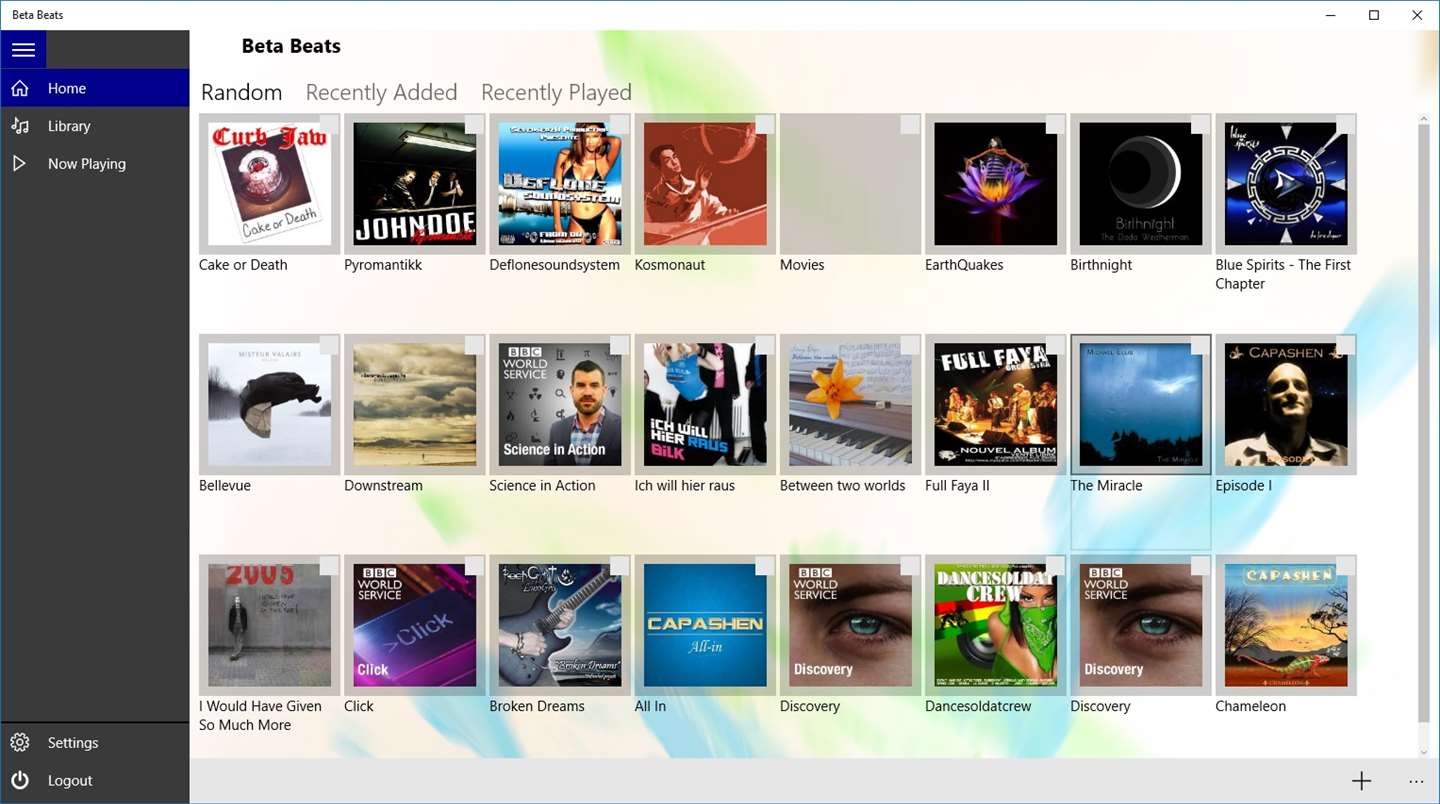Click the scrollbar up arrow
Screen dimensions: 1440x804
tap(1424, 119)
